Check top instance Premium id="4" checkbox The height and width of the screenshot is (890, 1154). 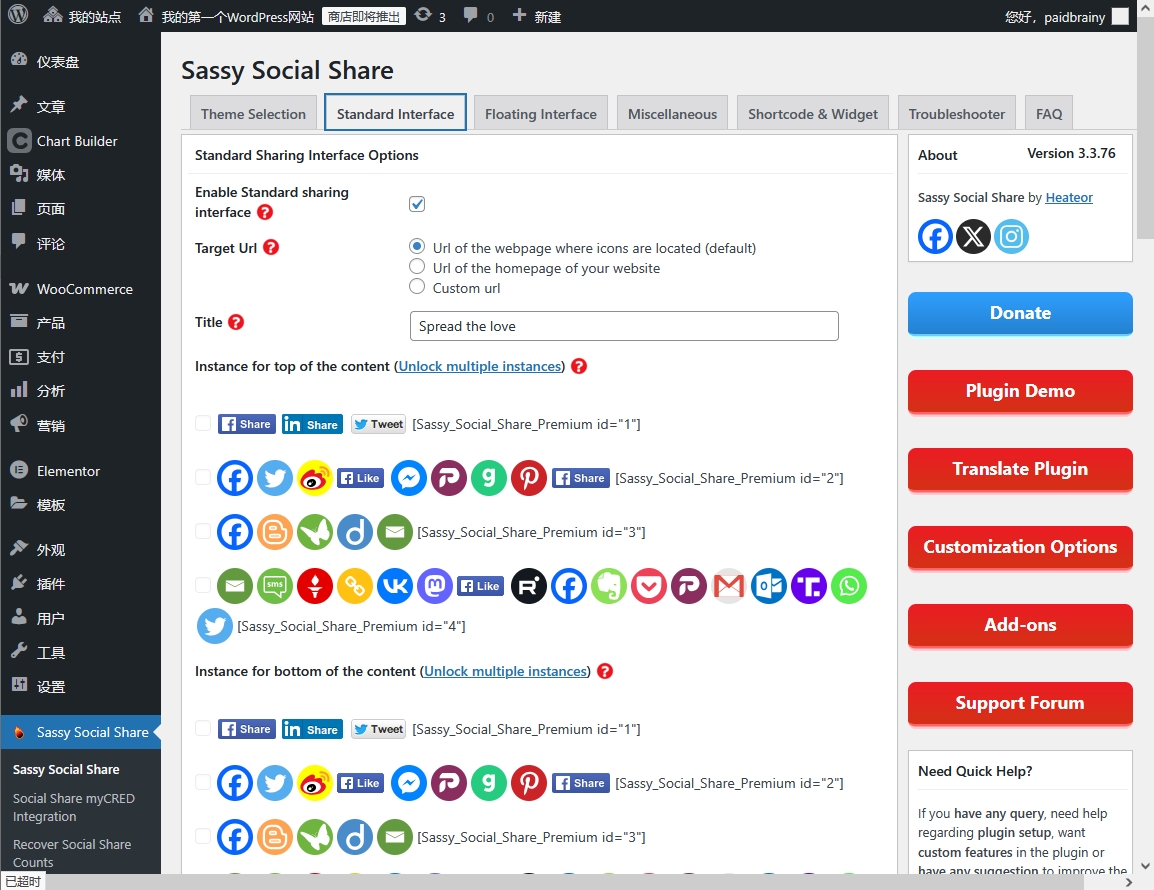pyautogui.click(x=203, y=584)
